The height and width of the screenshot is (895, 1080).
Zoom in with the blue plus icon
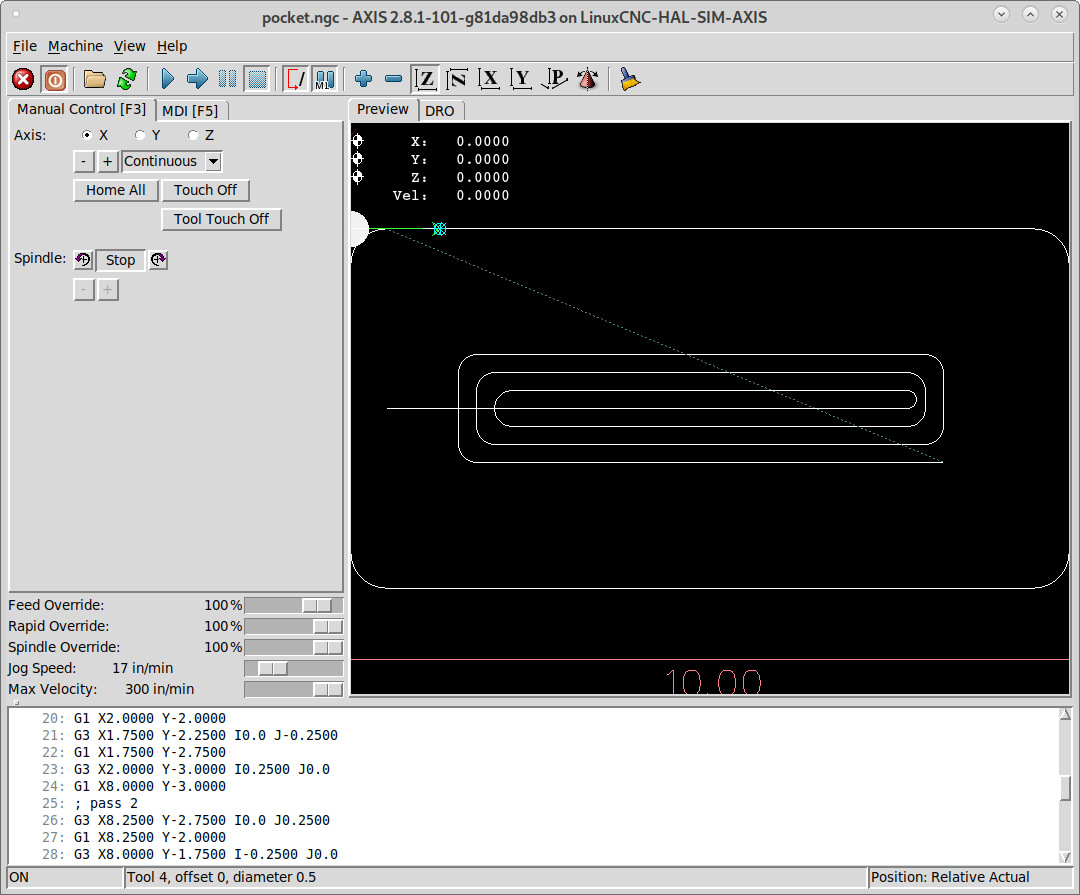(364, 79)
